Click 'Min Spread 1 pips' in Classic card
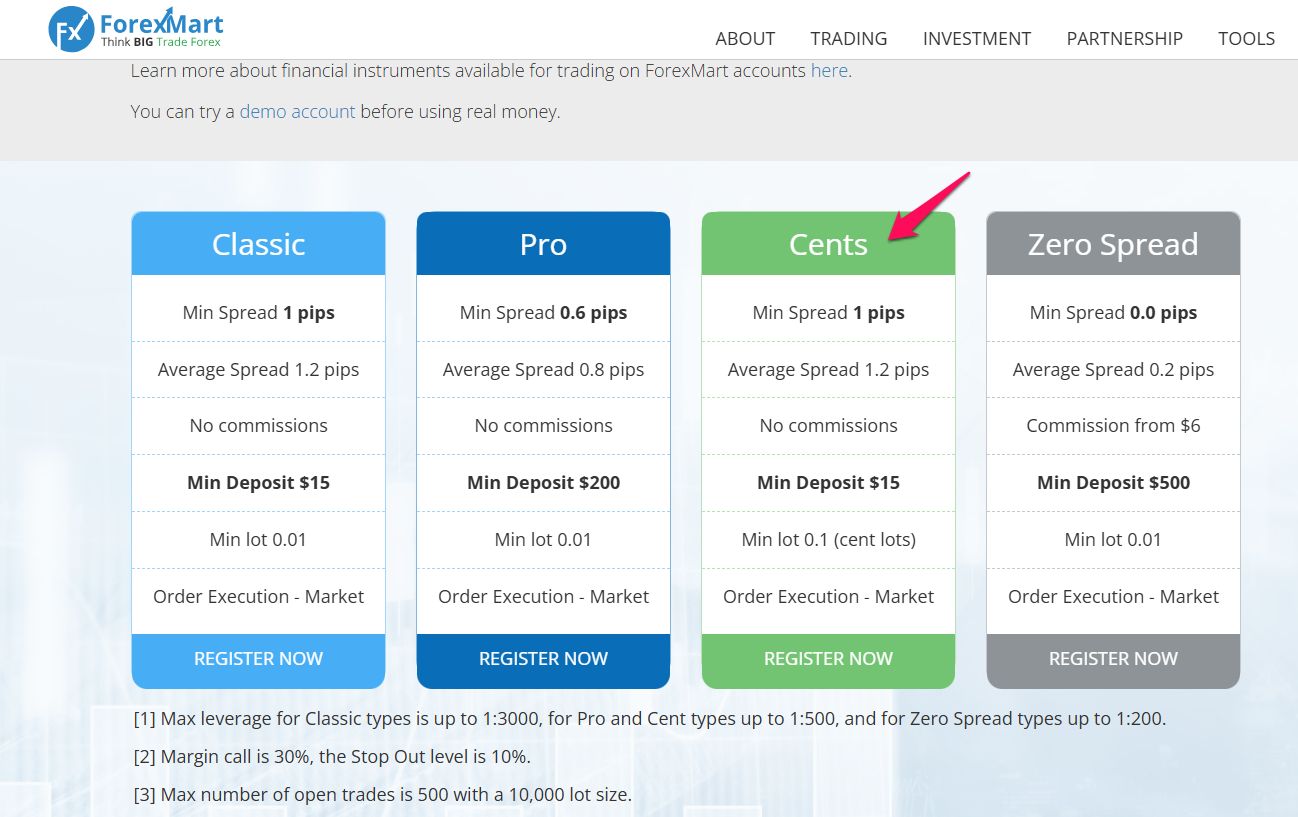1298x817 pixels. (x=258, y=313)
